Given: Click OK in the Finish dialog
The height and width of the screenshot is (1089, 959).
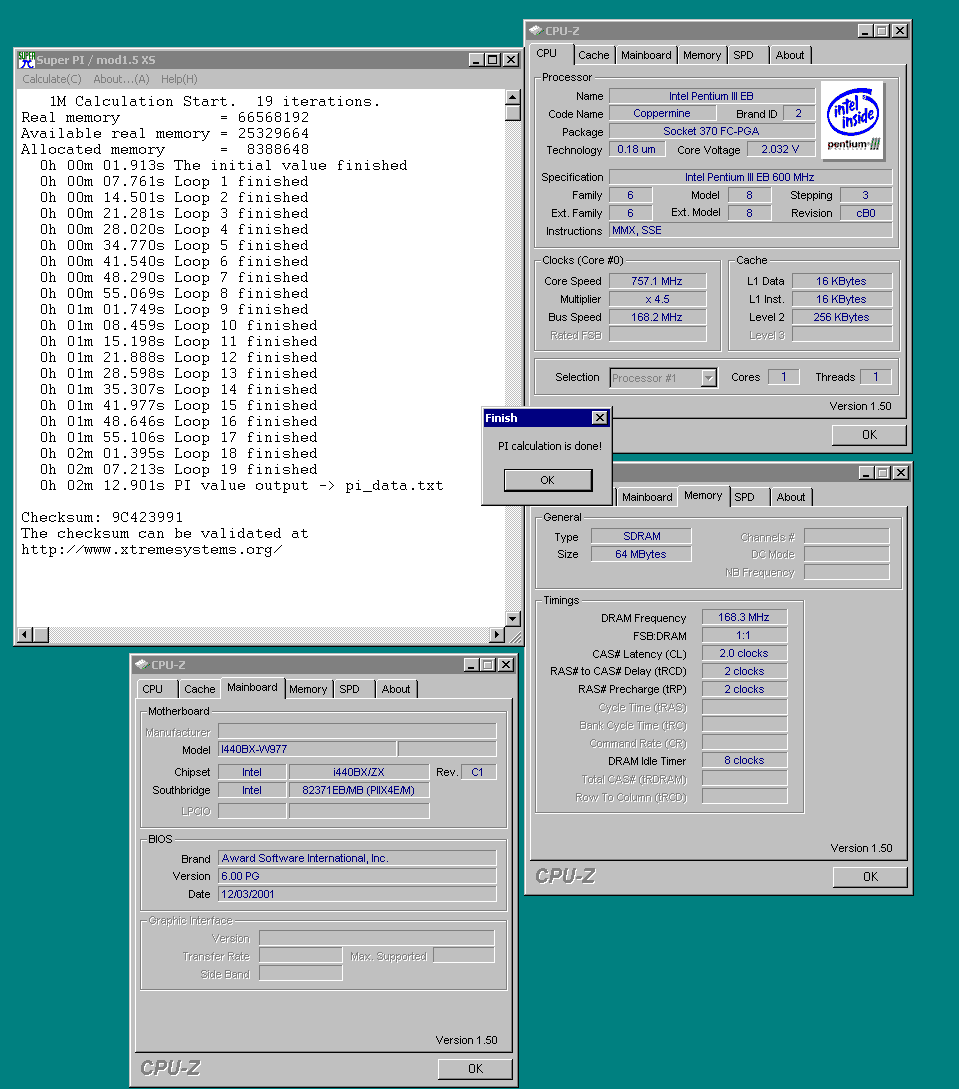Looking at the screenshot, I should click(x=548, y=480).
